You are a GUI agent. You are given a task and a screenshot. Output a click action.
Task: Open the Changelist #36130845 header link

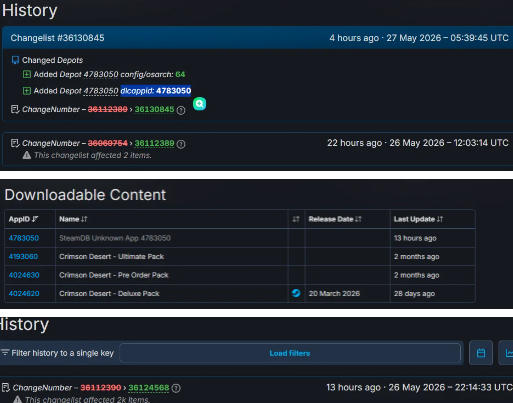57,38
